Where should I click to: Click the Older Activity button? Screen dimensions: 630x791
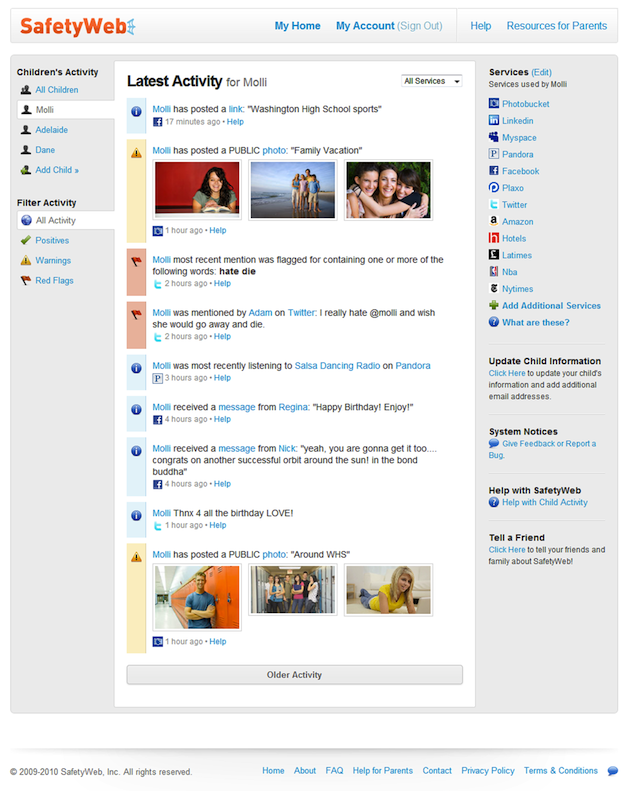(x=294, y=675)
